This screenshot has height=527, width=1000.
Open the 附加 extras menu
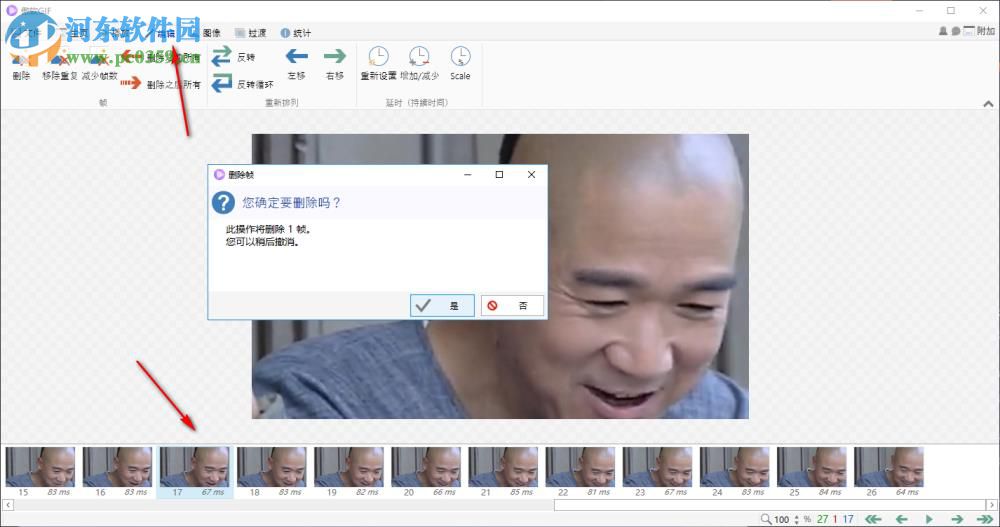(979, 31)
